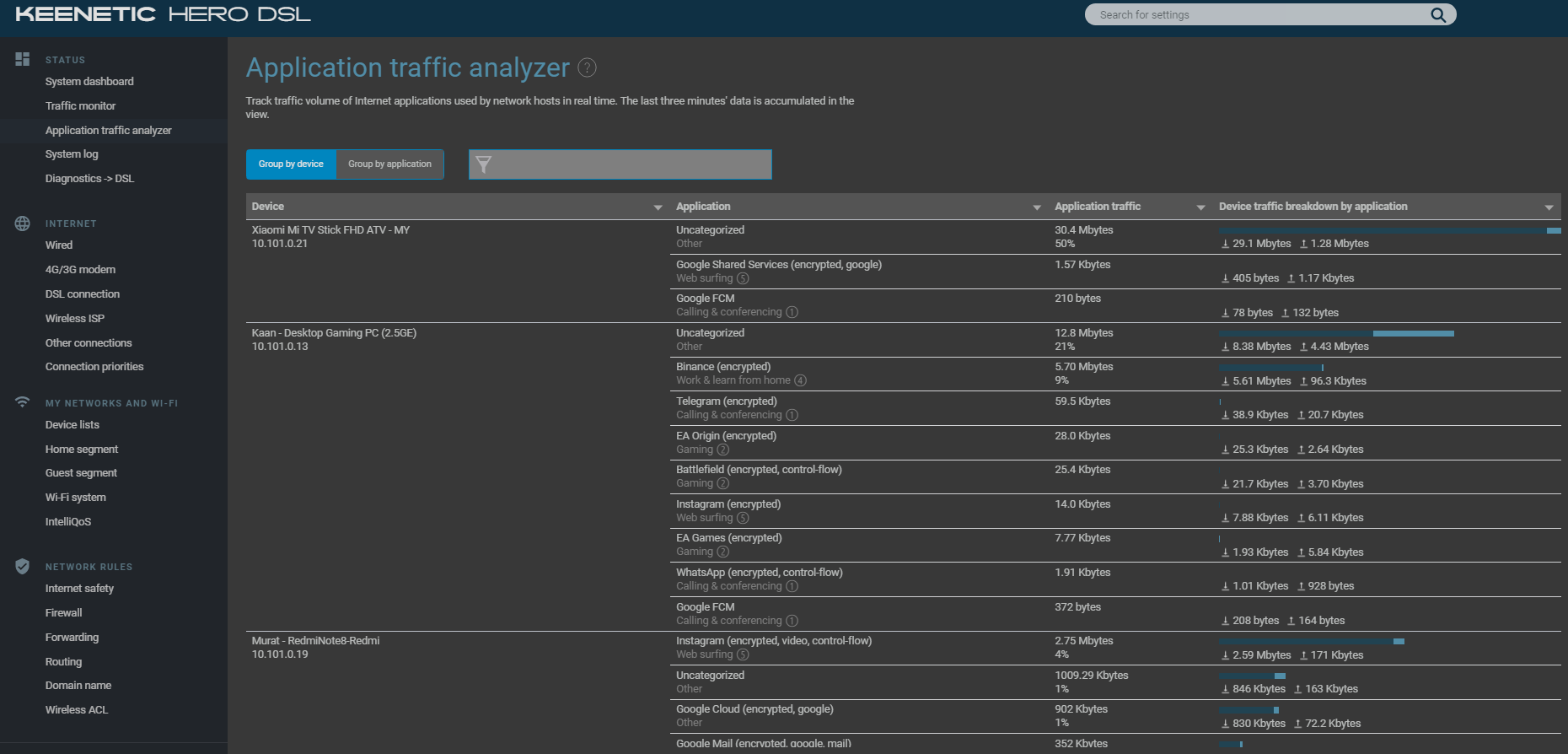Click the 'Google Cloud (encrypted, google)' application
The width and height of the screenshot is (1568, 754).
pos(754,709)
